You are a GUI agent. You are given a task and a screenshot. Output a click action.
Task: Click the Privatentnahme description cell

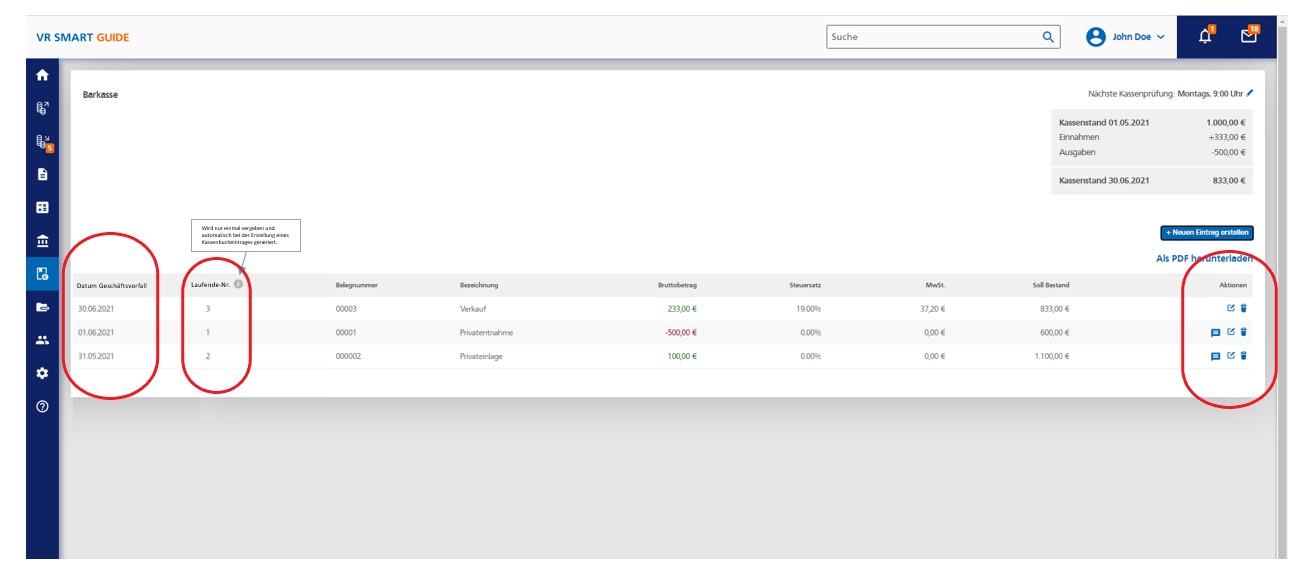click(x=484, y=333)
